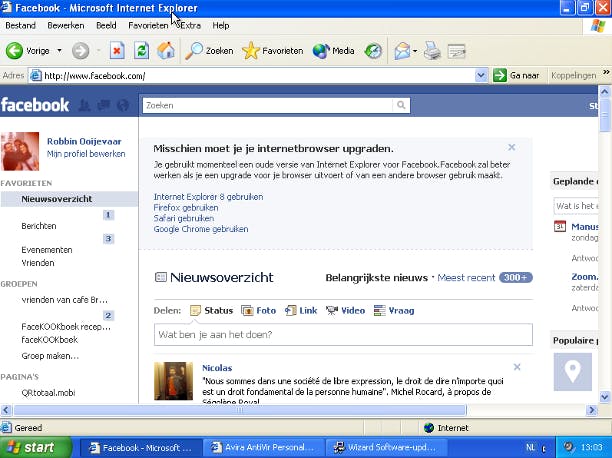Click the vertical scrollbar down arrow
Screen dimensions: 612x458
point(605,397)
